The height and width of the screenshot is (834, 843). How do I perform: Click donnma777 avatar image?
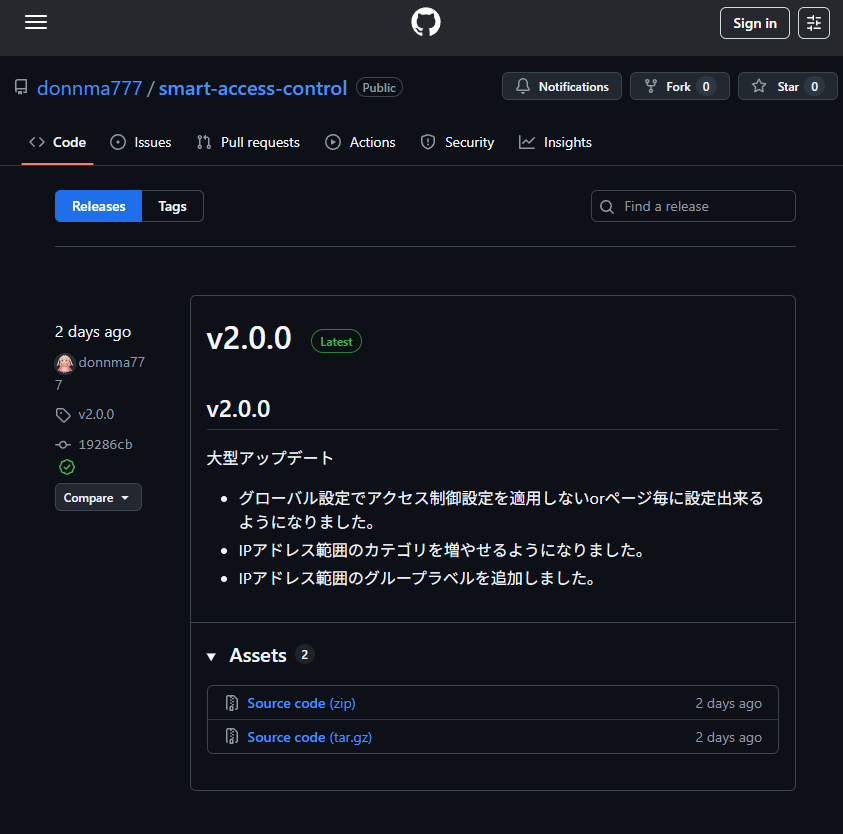pos(64,363)
